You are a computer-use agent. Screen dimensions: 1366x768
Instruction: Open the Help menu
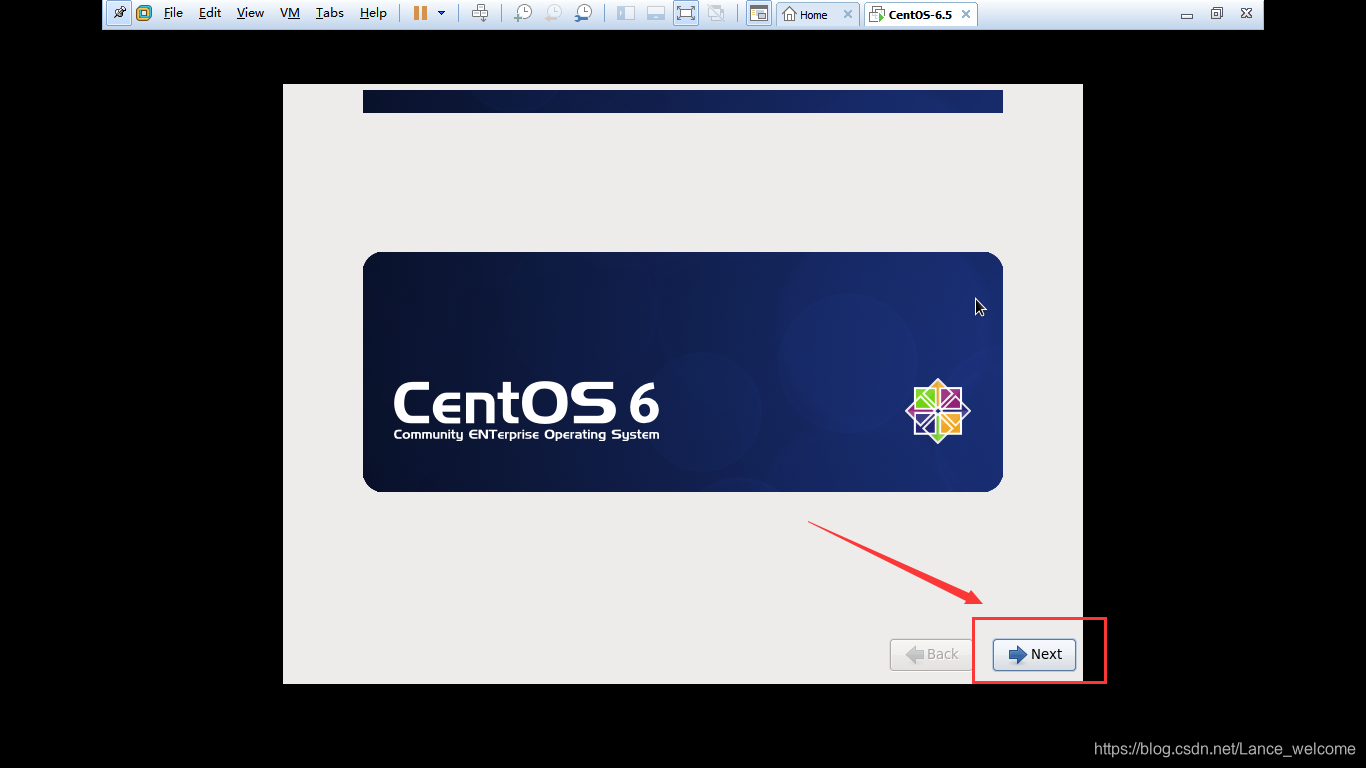pos(373,14)
